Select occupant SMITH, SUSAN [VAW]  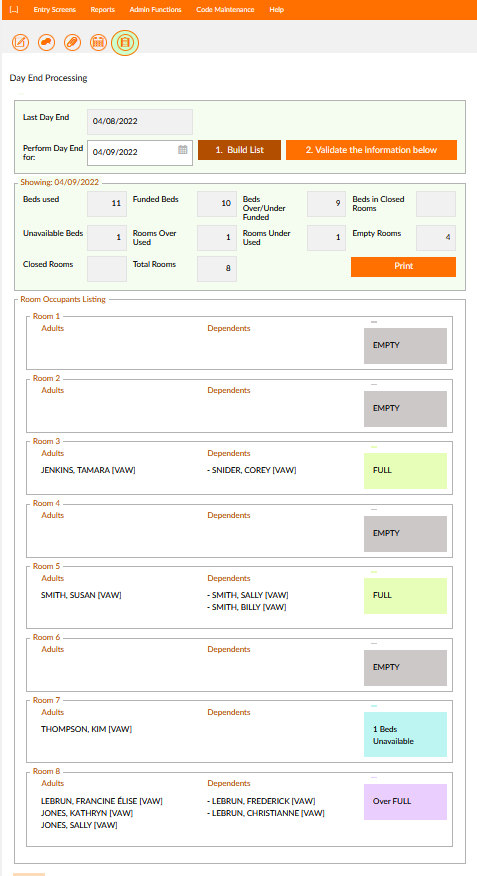pyautogui.click(x=81, y=596)
